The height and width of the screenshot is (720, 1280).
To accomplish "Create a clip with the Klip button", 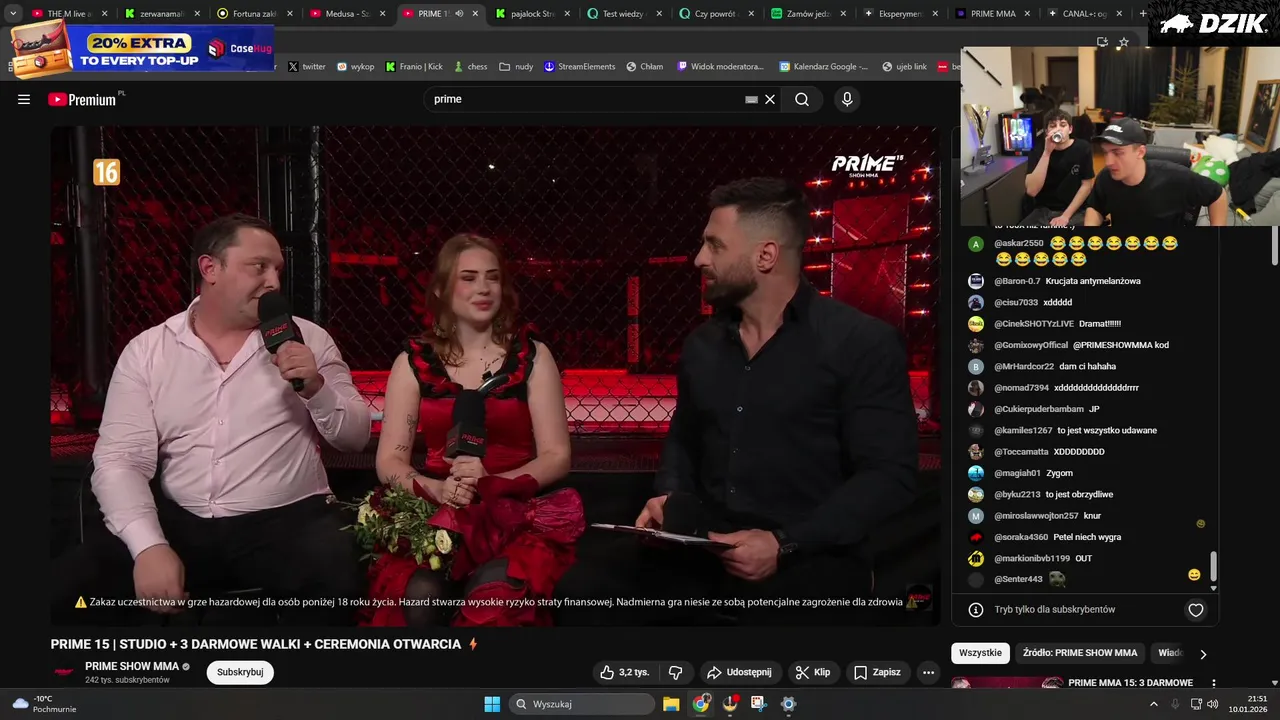I will tap(812, 672).
